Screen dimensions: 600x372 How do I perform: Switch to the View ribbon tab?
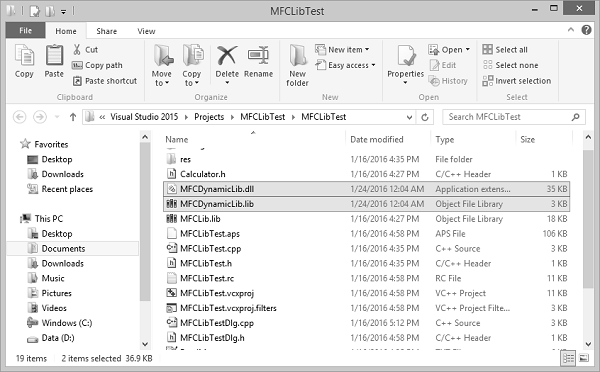(146, 31)
